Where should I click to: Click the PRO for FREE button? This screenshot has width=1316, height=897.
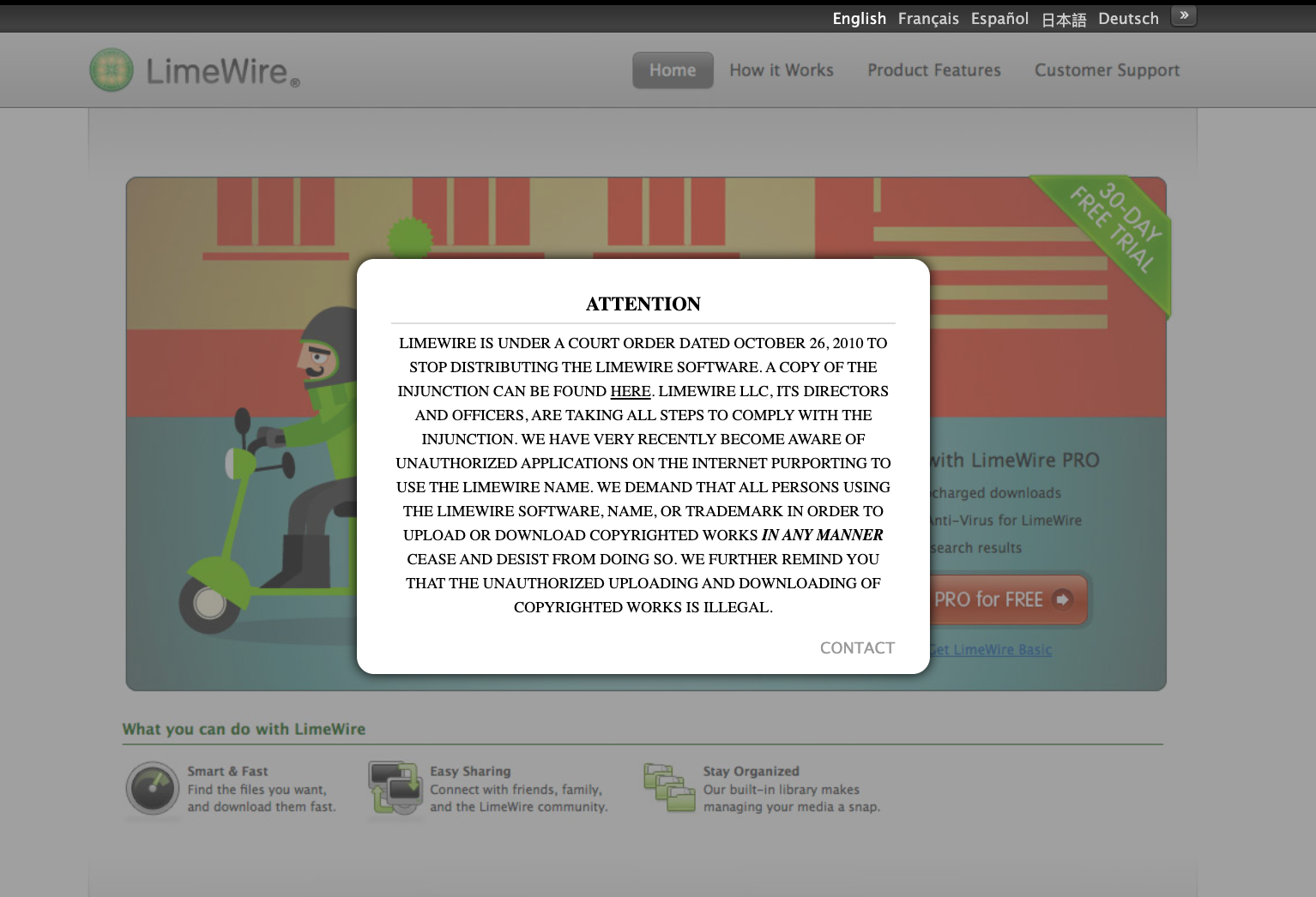pos(1008,599)
